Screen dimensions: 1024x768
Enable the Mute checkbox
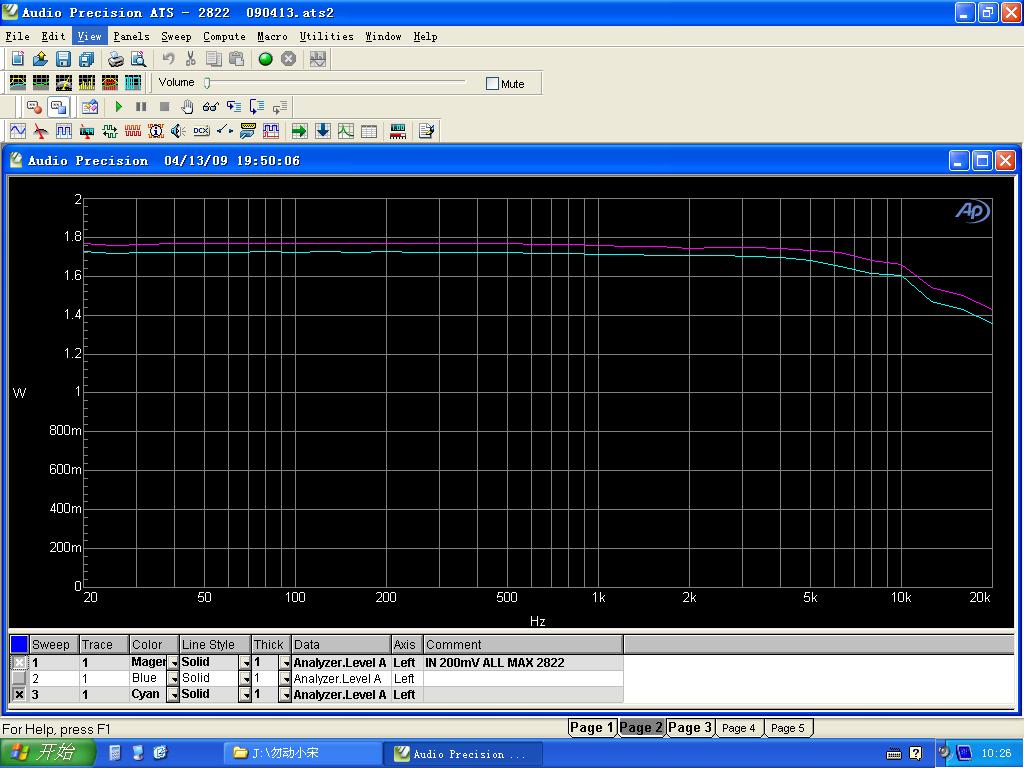[x=492, y=84]
